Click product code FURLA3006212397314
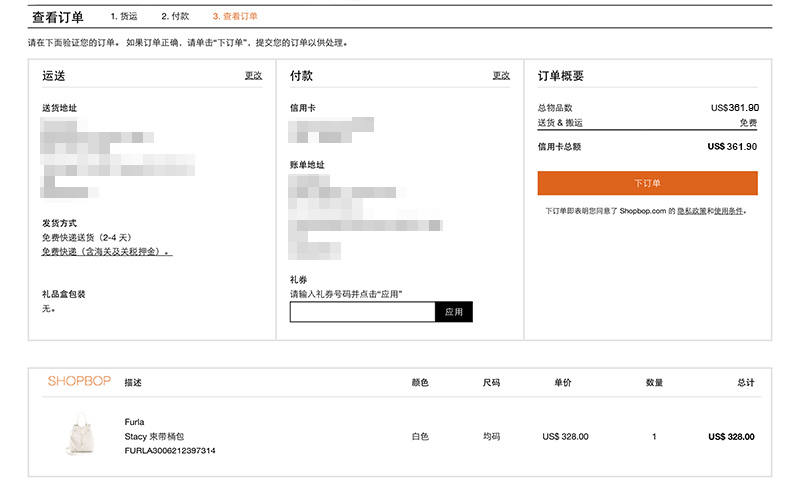The height and width of the screenshot is (489, 800). (x=170, y=450)
